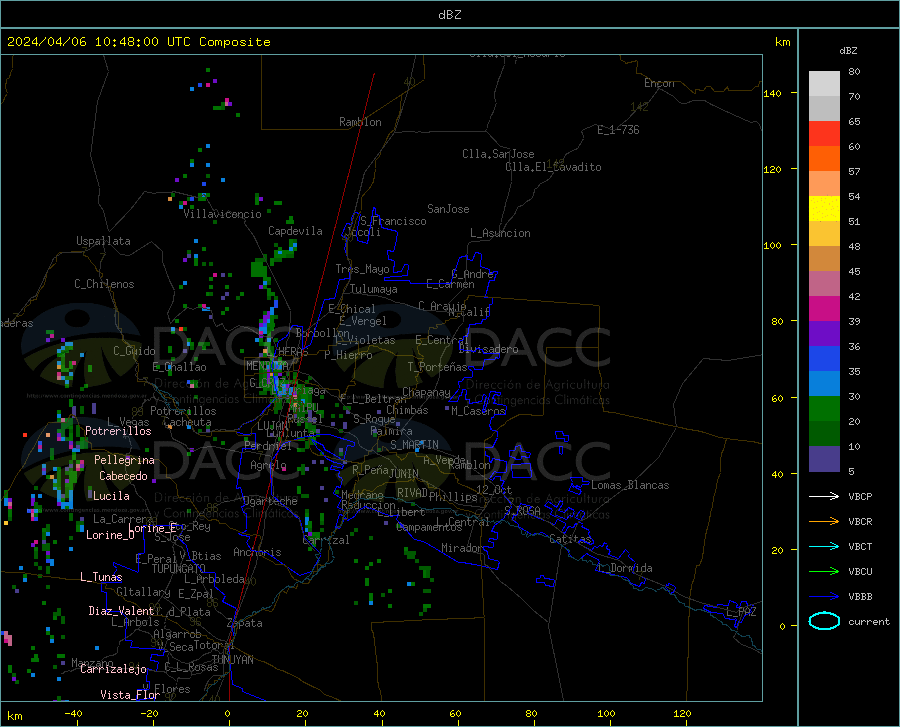Click the Clla.SanJose map label

pyautogui.click(x=498, y=154)
